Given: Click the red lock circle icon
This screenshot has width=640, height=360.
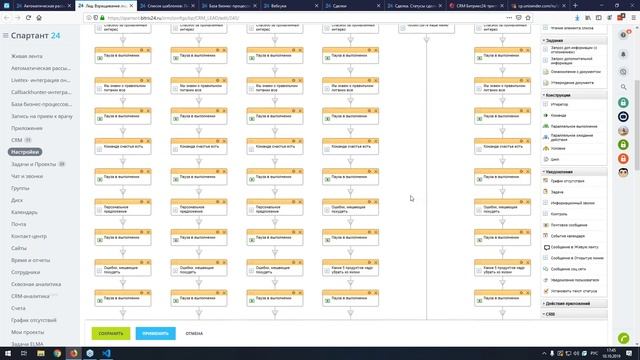Looking at the screenshot, I should tap(623, 159).
